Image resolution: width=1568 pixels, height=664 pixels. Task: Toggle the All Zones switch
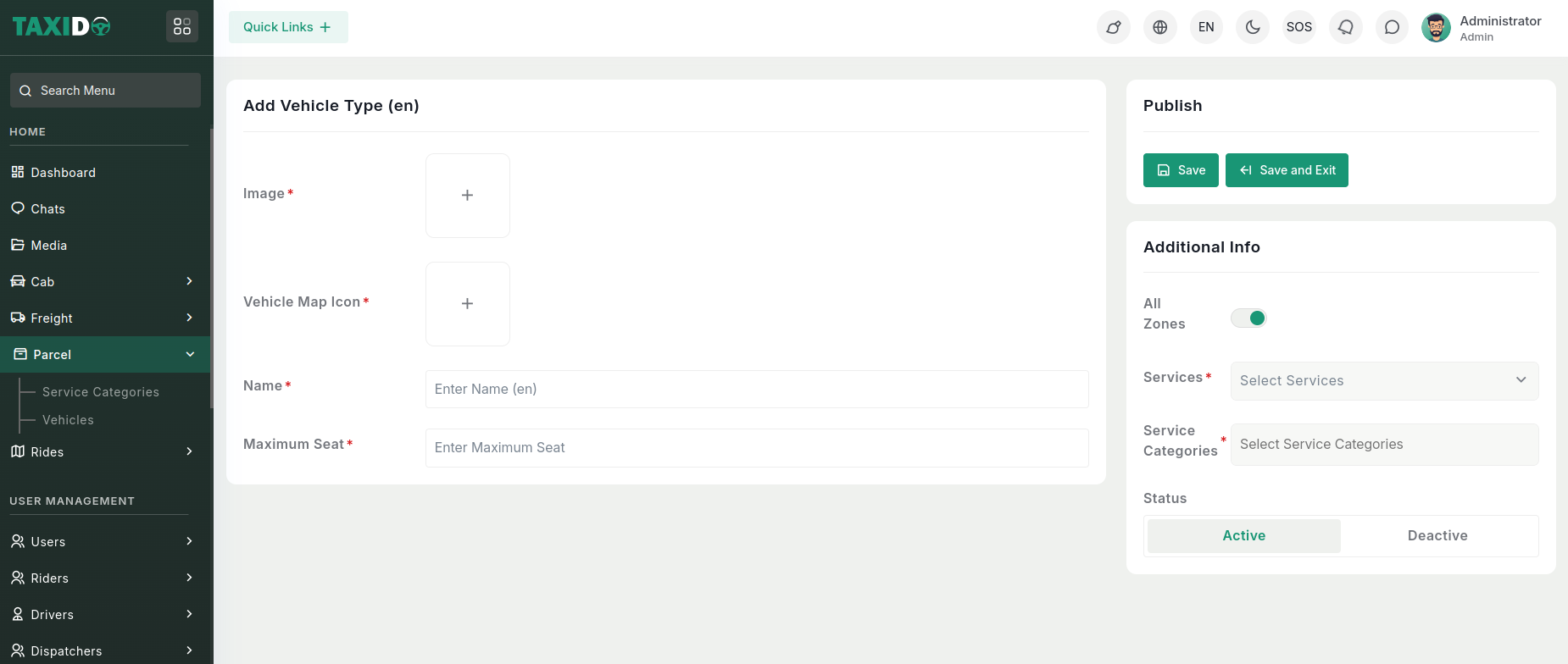[x=1248, y=318]
